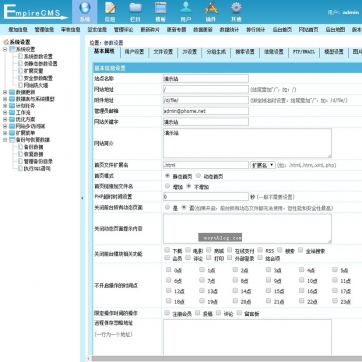This screenshot has width=362, height=362.
Task: Click the page icon of 安全参数配置
Action: pyautogui.click(x=20, y=78)
